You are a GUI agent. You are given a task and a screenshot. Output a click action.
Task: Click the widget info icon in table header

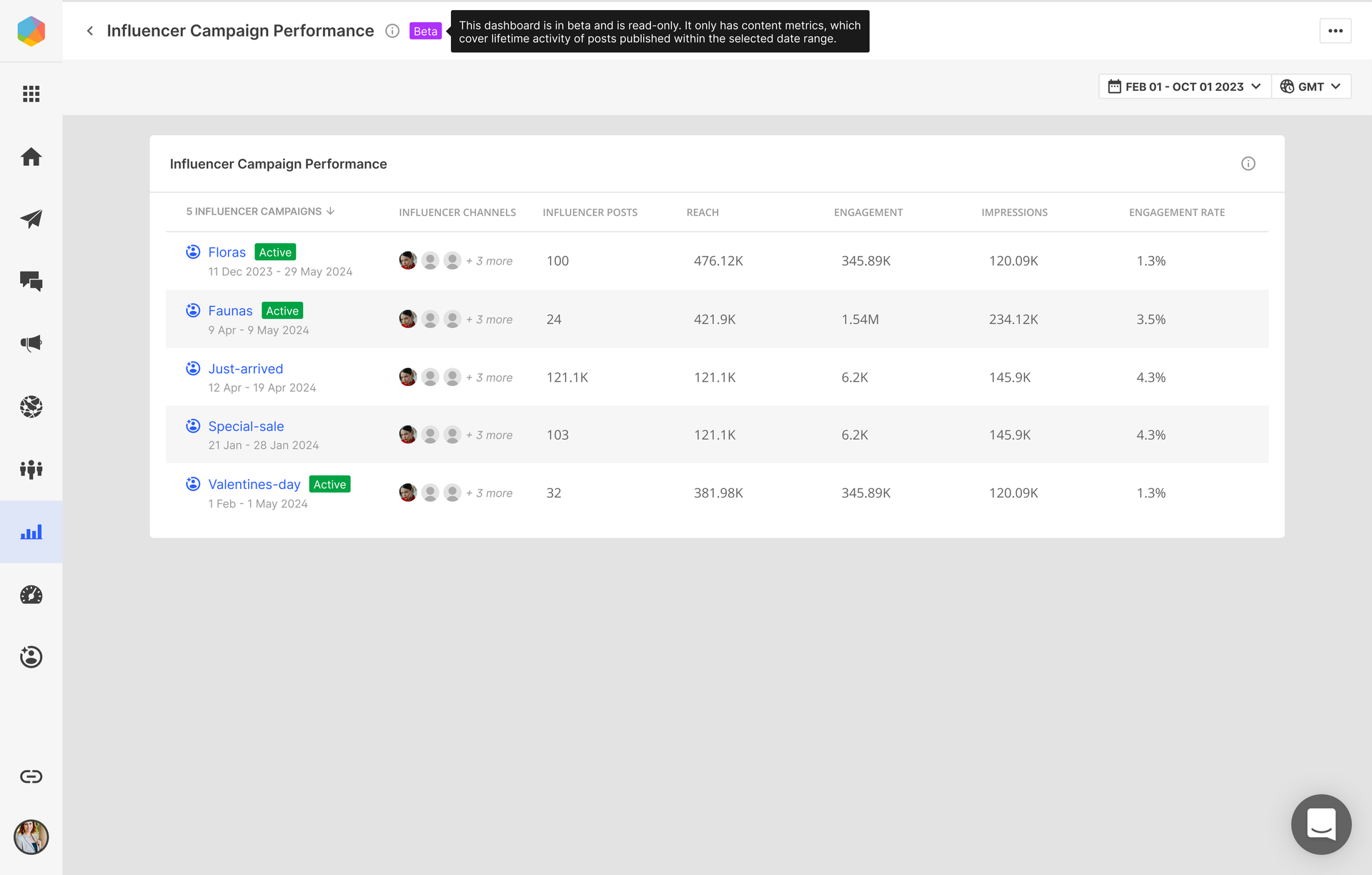point(1248,164)
